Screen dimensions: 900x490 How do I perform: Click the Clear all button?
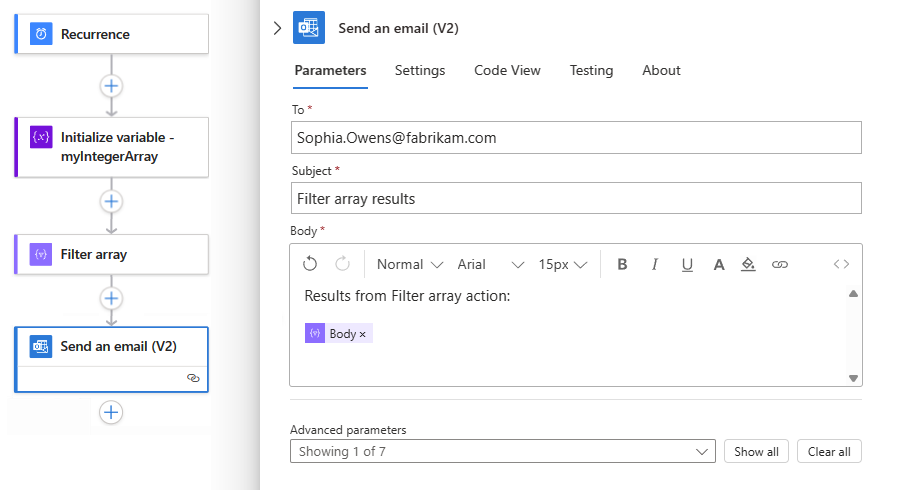coord(829,452)
